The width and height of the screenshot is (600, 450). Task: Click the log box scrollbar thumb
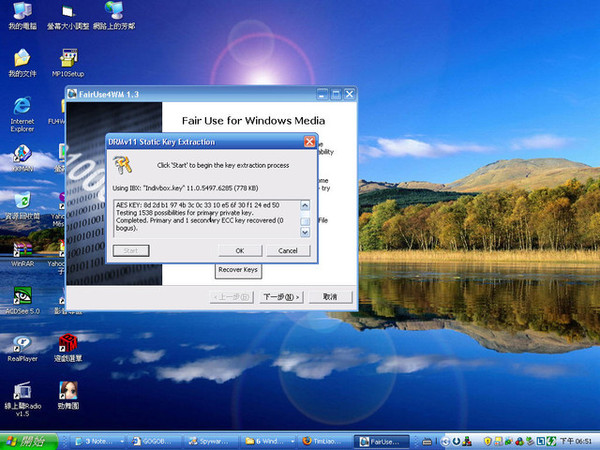[x=305, y=221]
